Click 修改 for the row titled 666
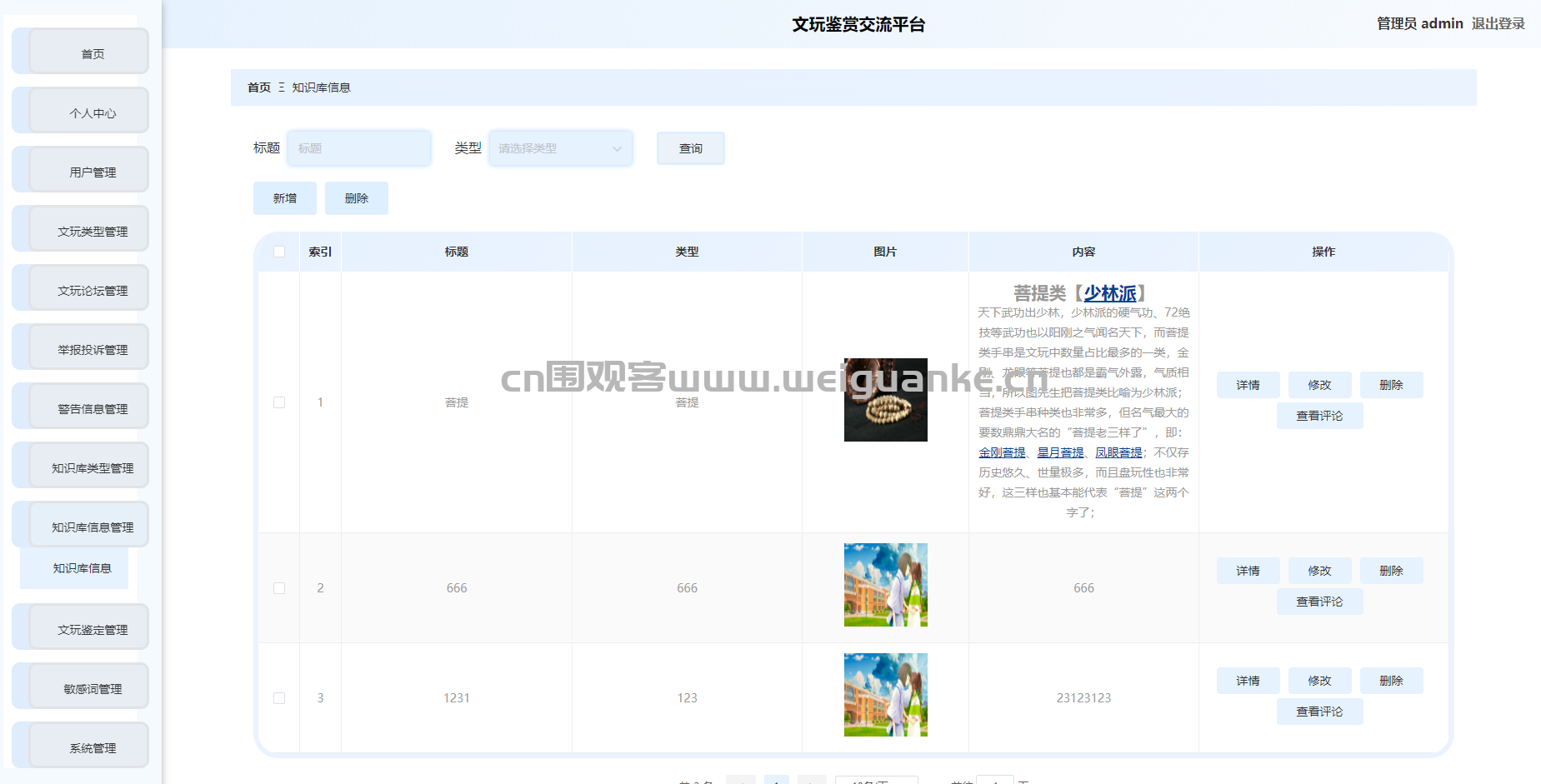The image size is (1541, 784). pyautogui.click(x=1319, y=571)
